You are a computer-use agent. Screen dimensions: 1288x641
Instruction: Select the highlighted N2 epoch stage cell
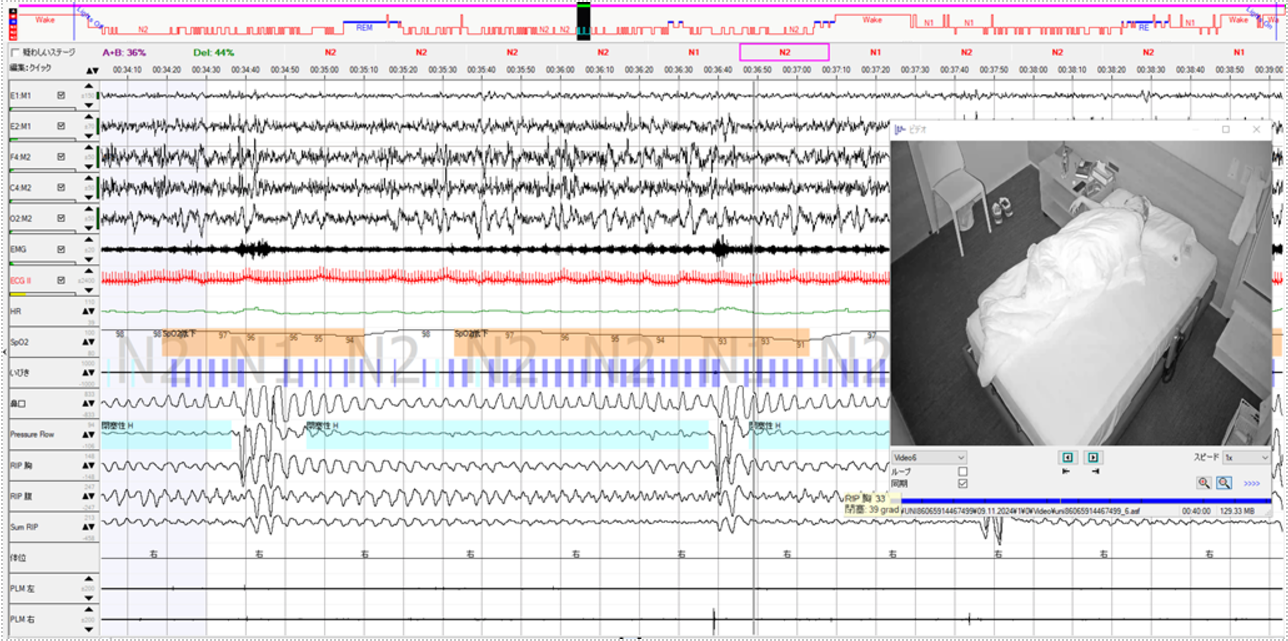(784, 52)
